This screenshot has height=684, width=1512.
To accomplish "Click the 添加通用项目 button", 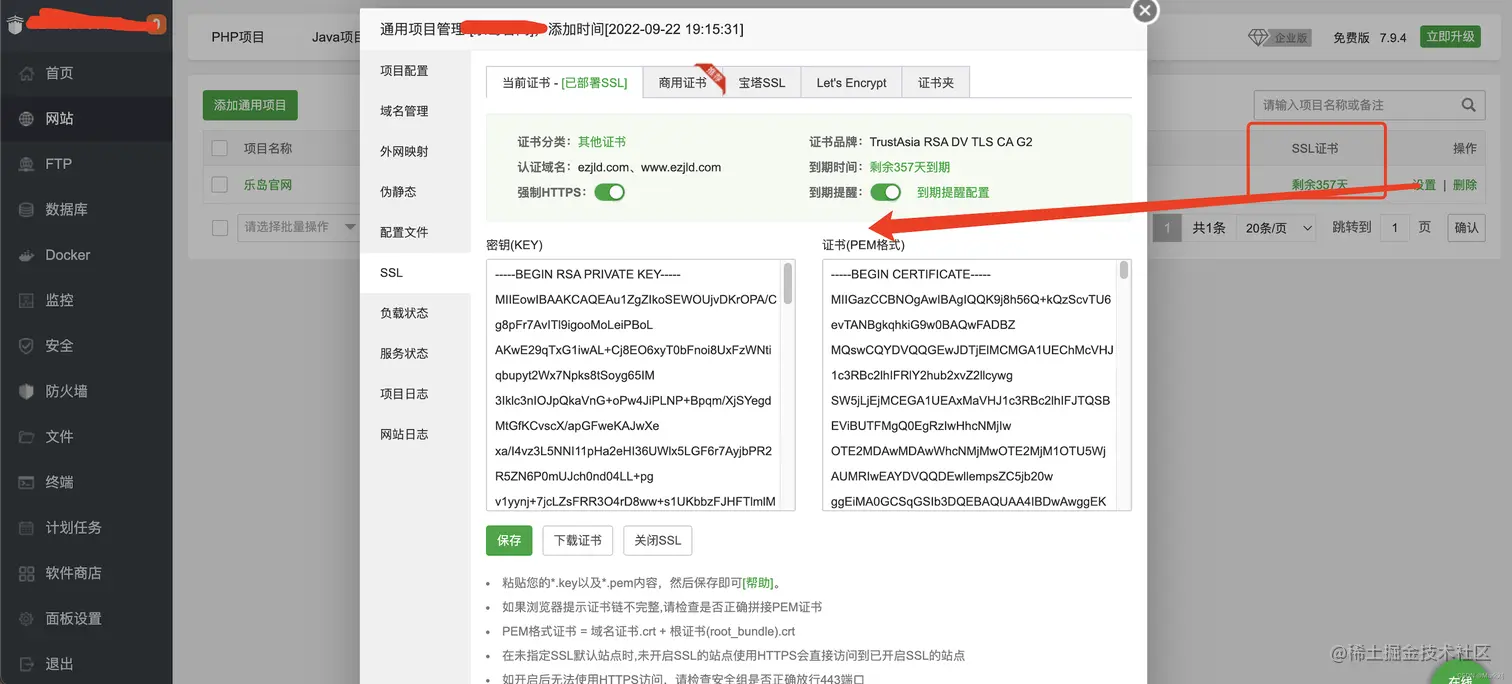I will click(x=250, y=105).
